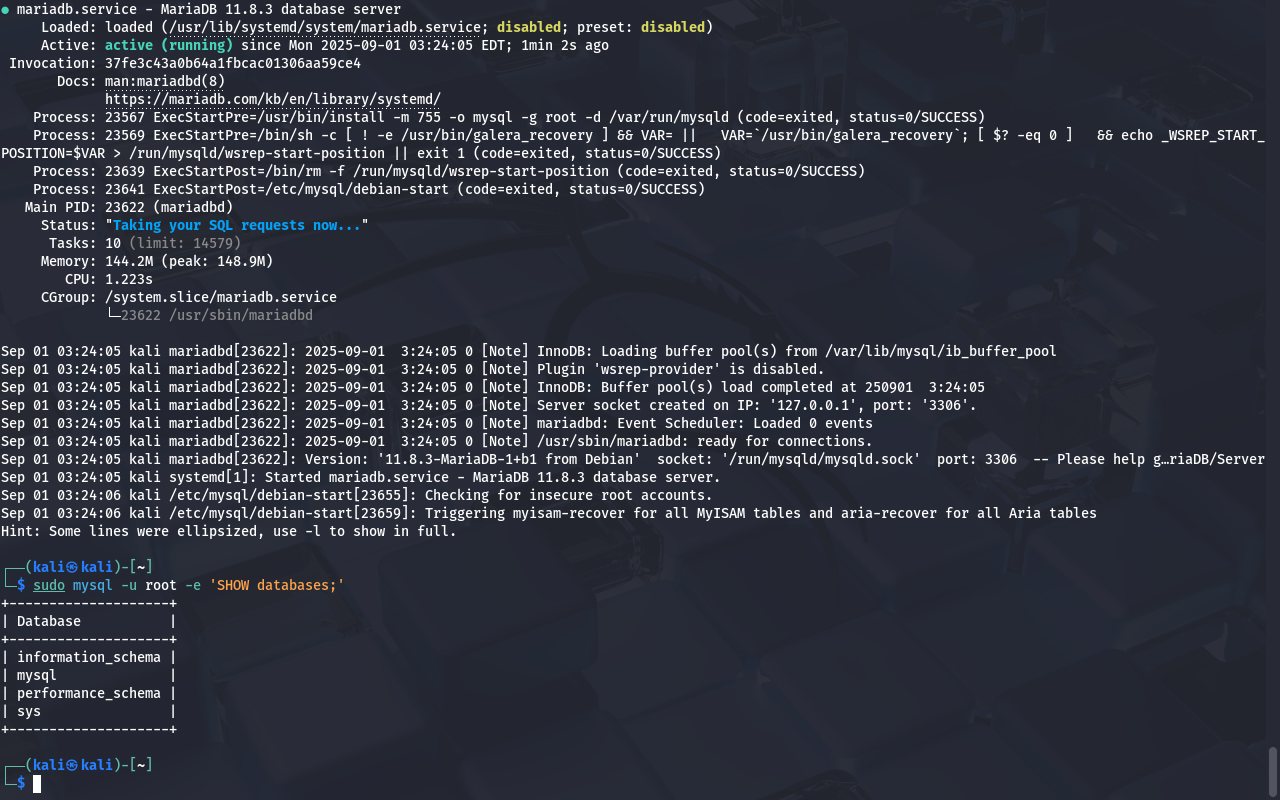Click the 'Buffer pool(s) load completed' log line
This screenshot has height=800, width=1280.
[493, 387]
